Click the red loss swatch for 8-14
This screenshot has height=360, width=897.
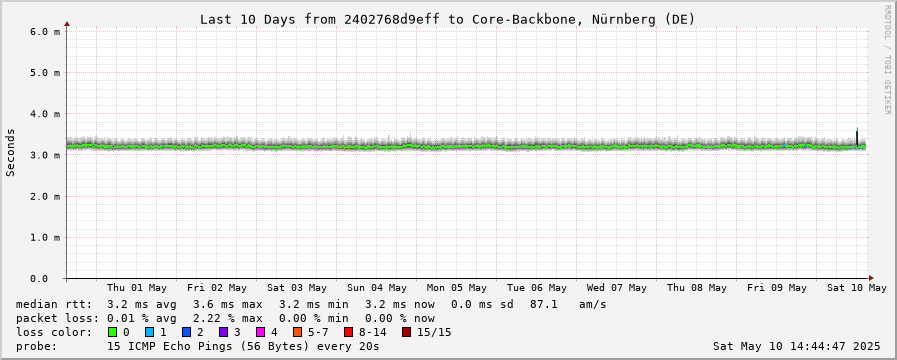pyautogui.click(x=348, y=332)
